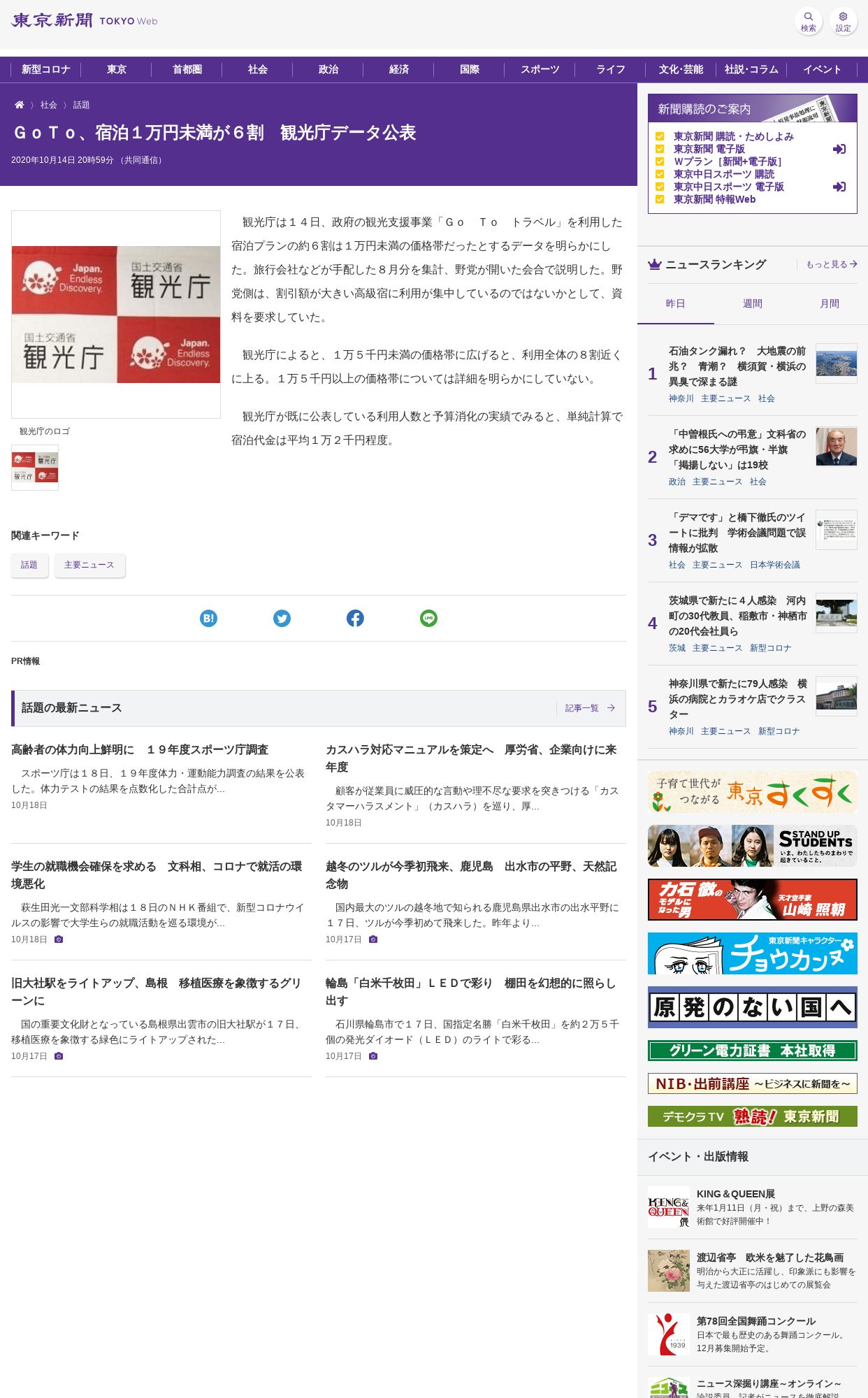Viewport: 868px width, 1398px height.
Task: Open ranking 3 article about 橋下徹氏のツイート
Action: coord(737,533)
